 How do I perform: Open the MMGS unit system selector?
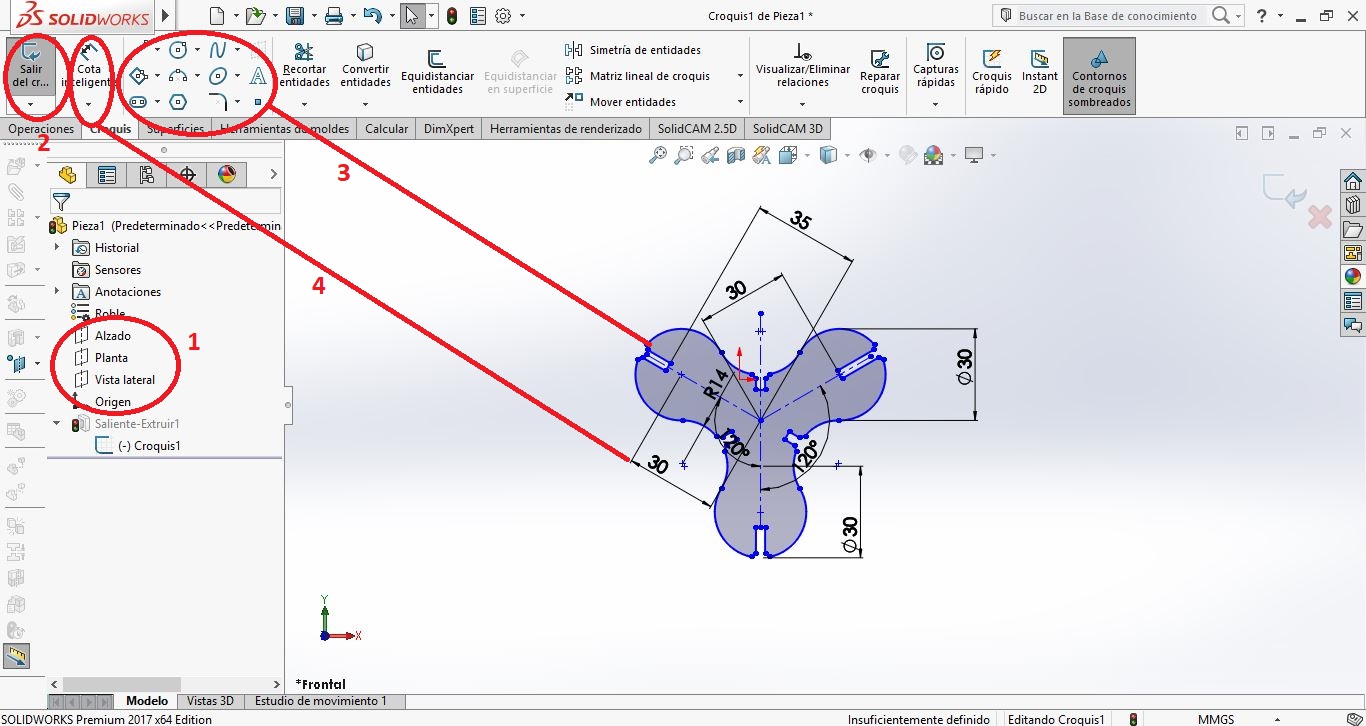point(1215,719)
